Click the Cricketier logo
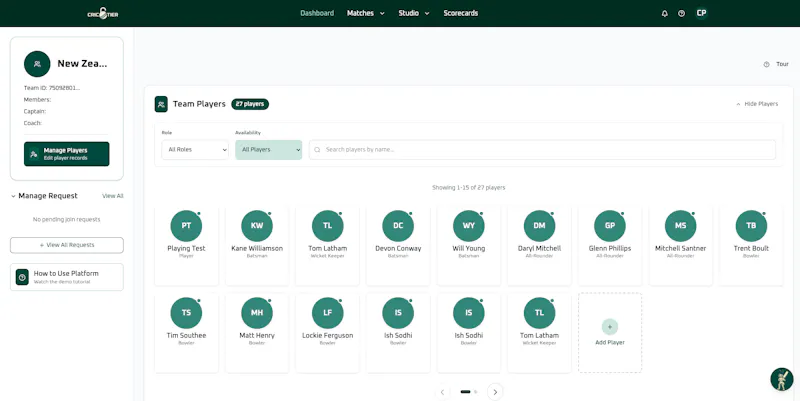 (x=103, y=13)
